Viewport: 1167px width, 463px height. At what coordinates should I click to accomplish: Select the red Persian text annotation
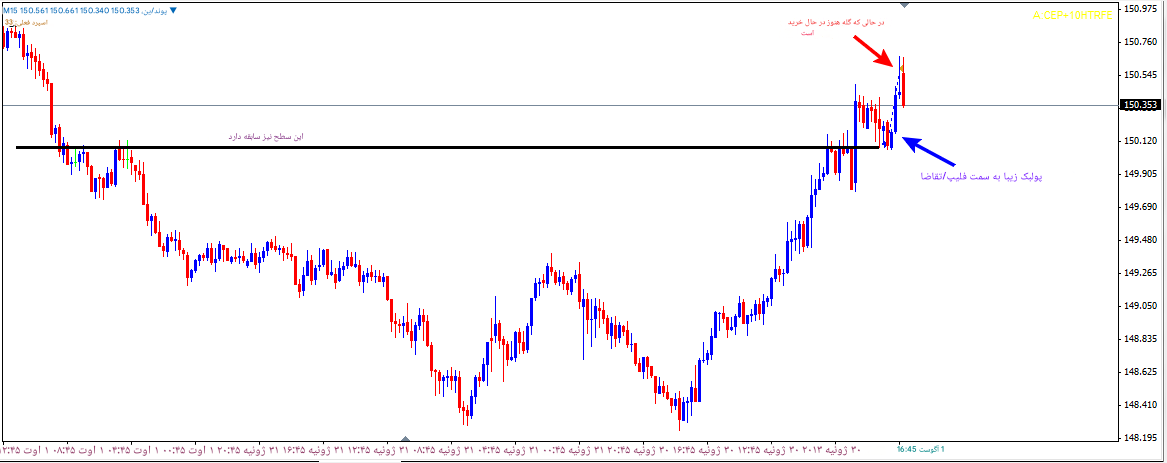tap(811, 26)
